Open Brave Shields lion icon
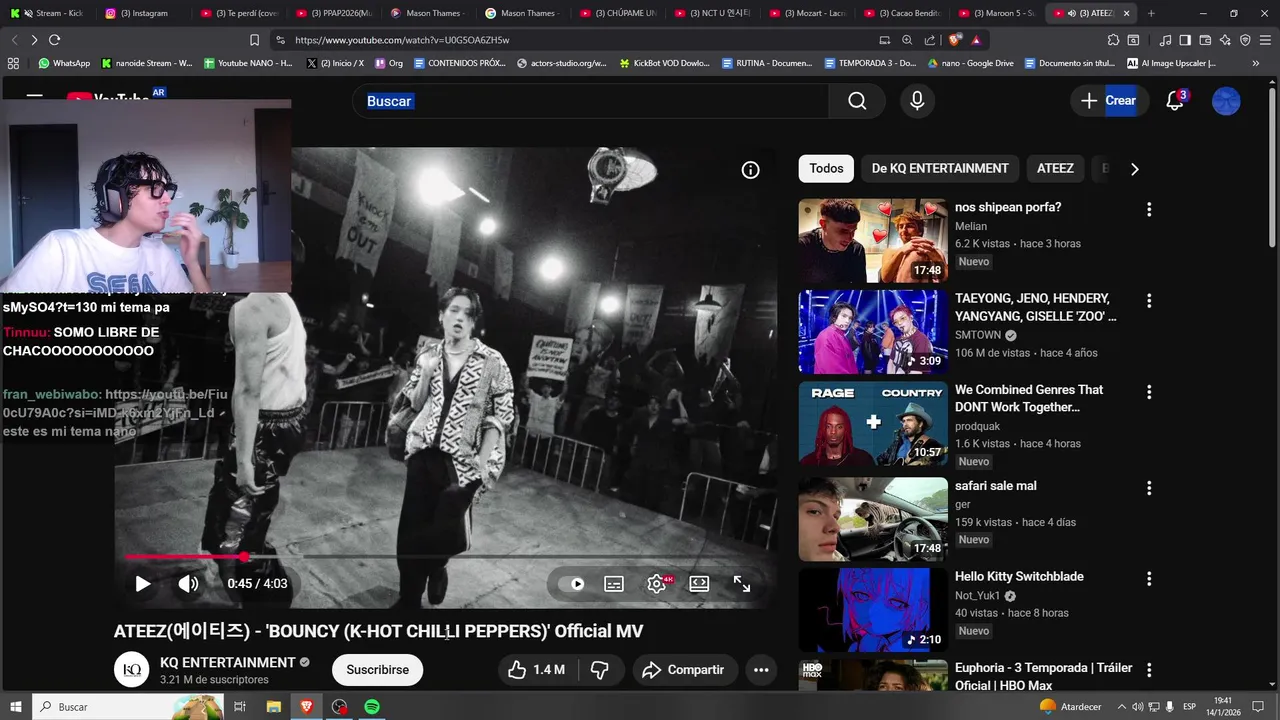This screenshot has height=720, width=1280. [x=954, y=40]
